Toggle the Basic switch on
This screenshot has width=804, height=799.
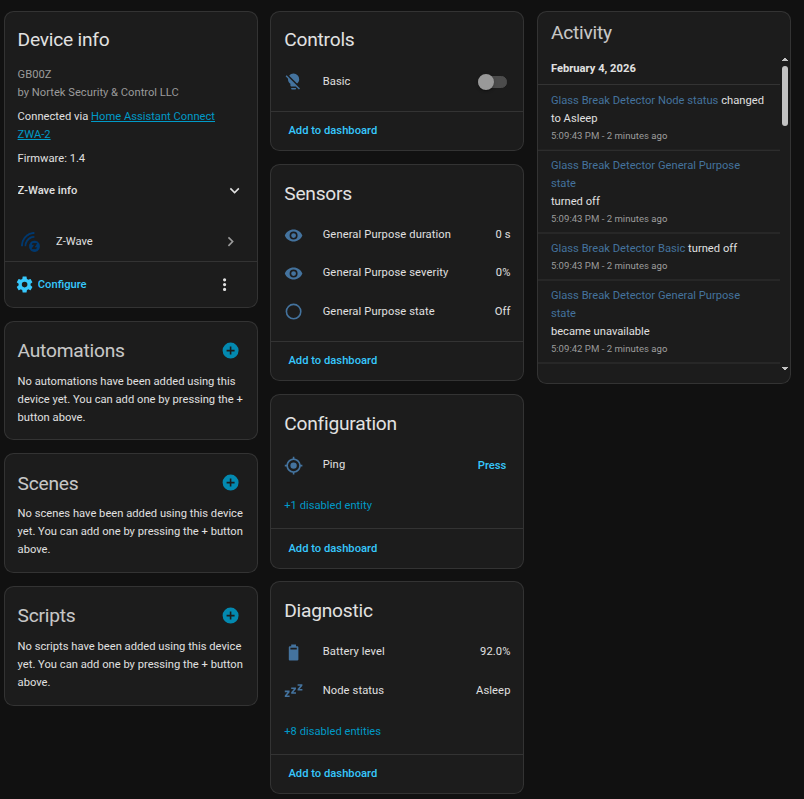(x=492, y=82)
